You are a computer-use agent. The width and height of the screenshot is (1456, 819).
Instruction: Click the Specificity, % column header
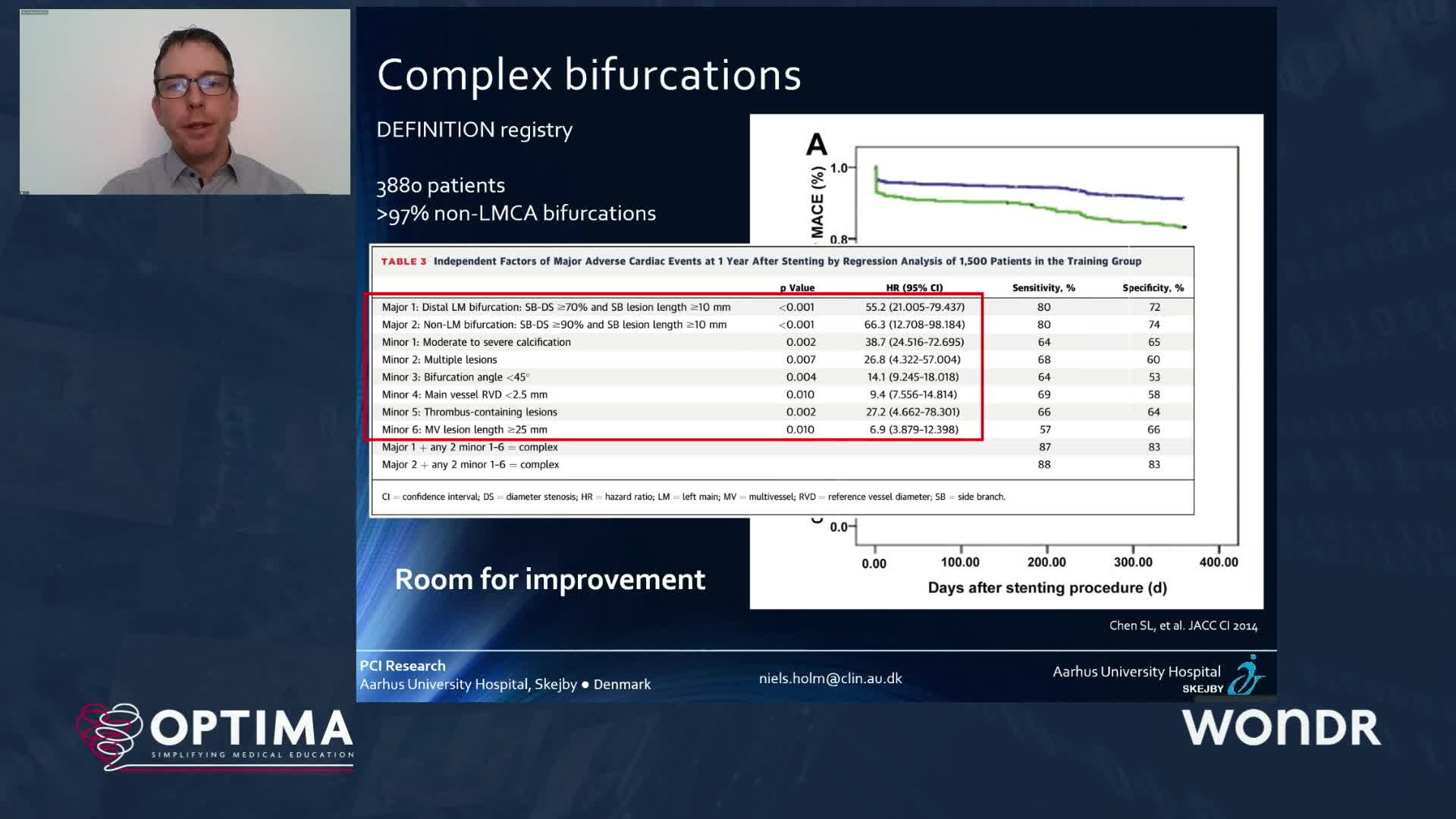[1153, 288]
